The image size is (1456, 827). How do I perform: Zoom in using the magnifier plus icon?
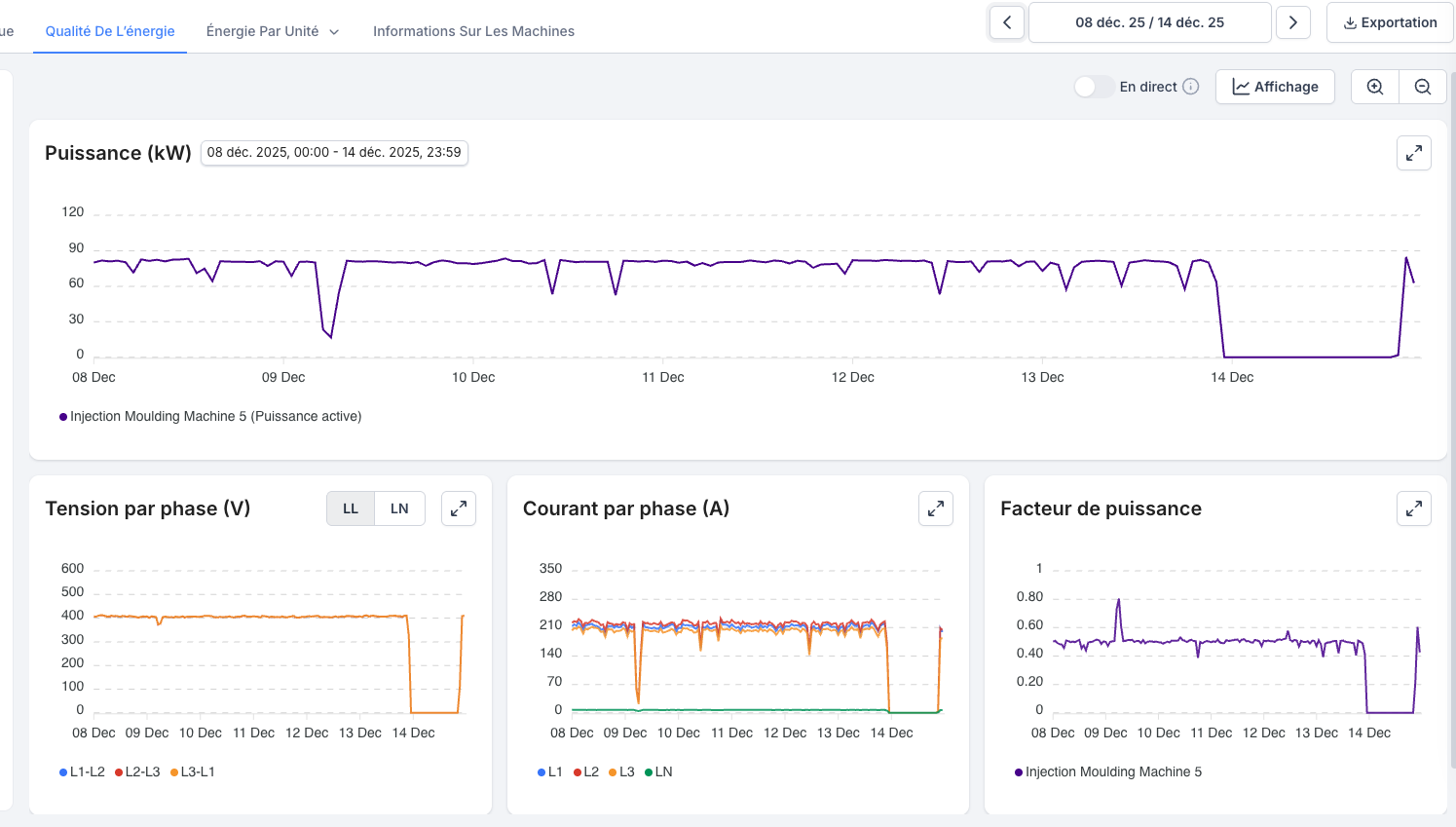(x=1375, y=87)
